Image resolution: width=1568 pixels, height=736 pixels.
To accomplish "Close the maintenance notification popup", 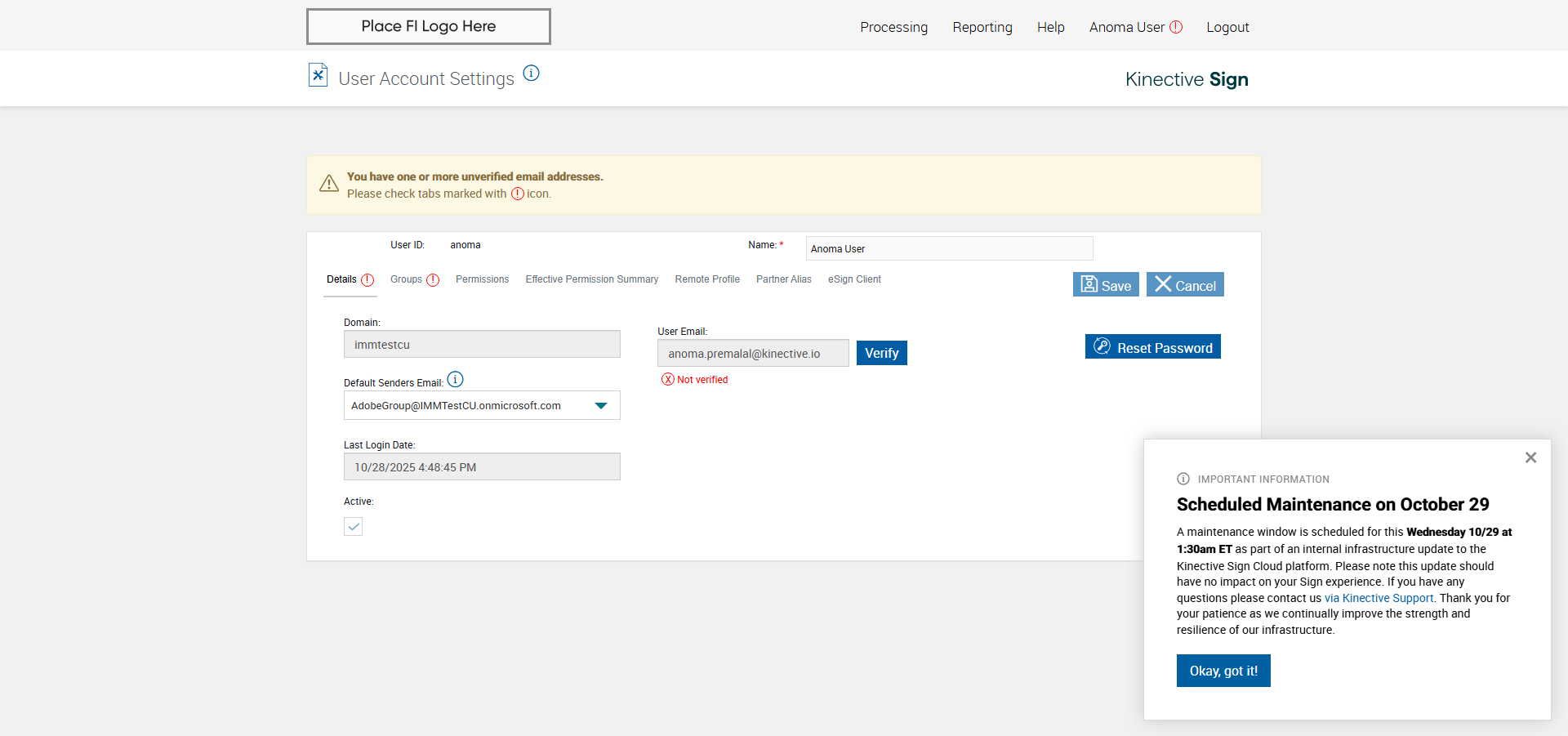I will [1531, 457].
